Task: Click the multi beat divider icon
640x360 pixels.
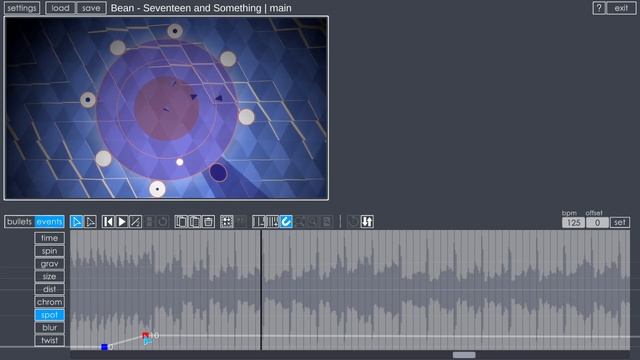Action: coord(272,222)
